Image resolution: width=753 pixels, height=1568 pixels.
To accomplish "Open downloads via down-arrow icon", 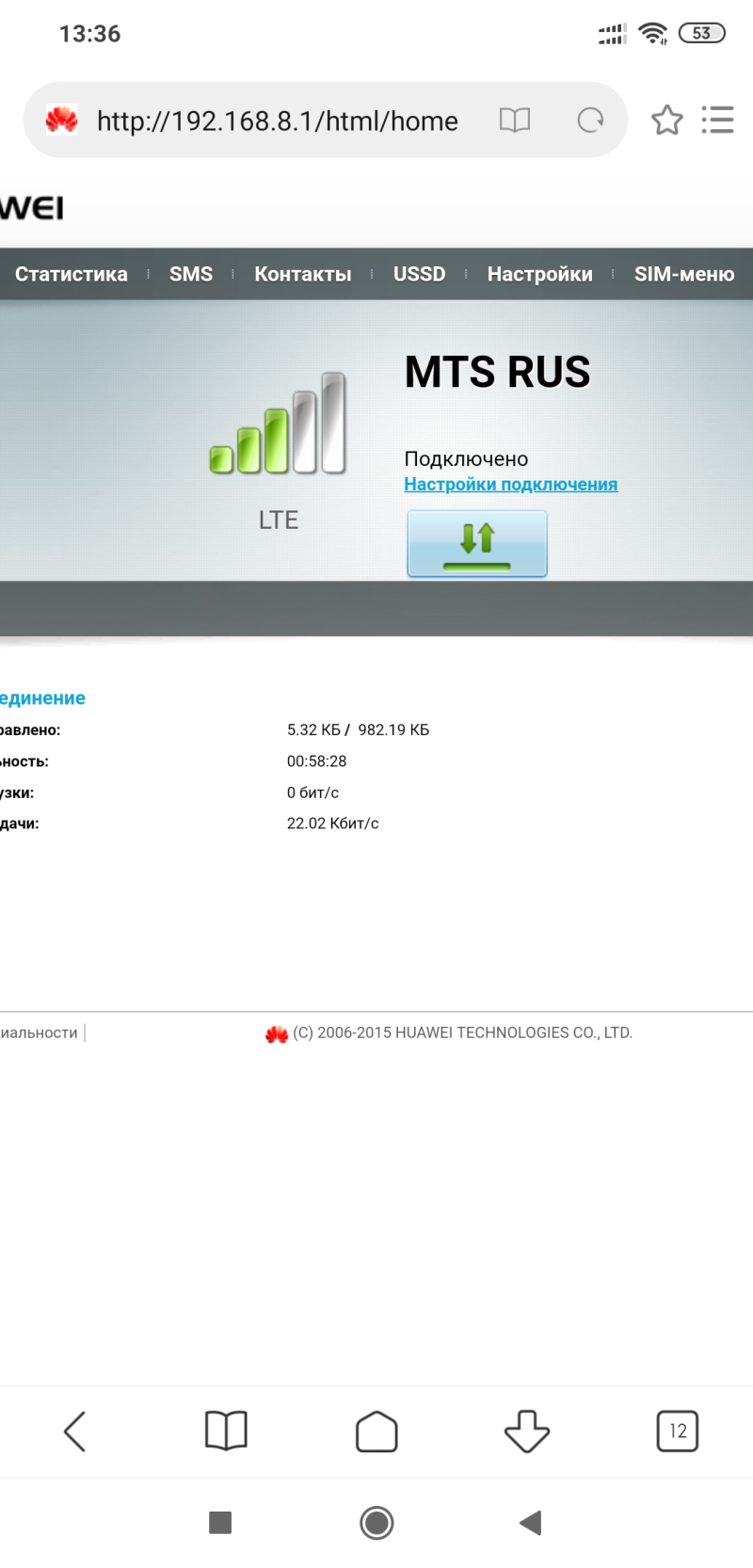I will point(527,1432).
